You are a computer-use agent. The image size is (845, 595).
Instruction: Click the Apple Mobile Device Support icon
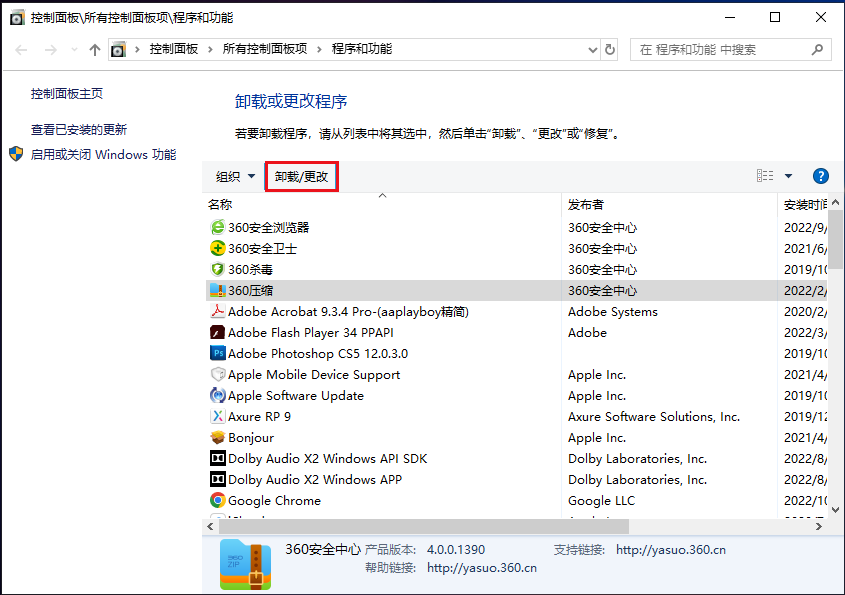click(217, 375)
